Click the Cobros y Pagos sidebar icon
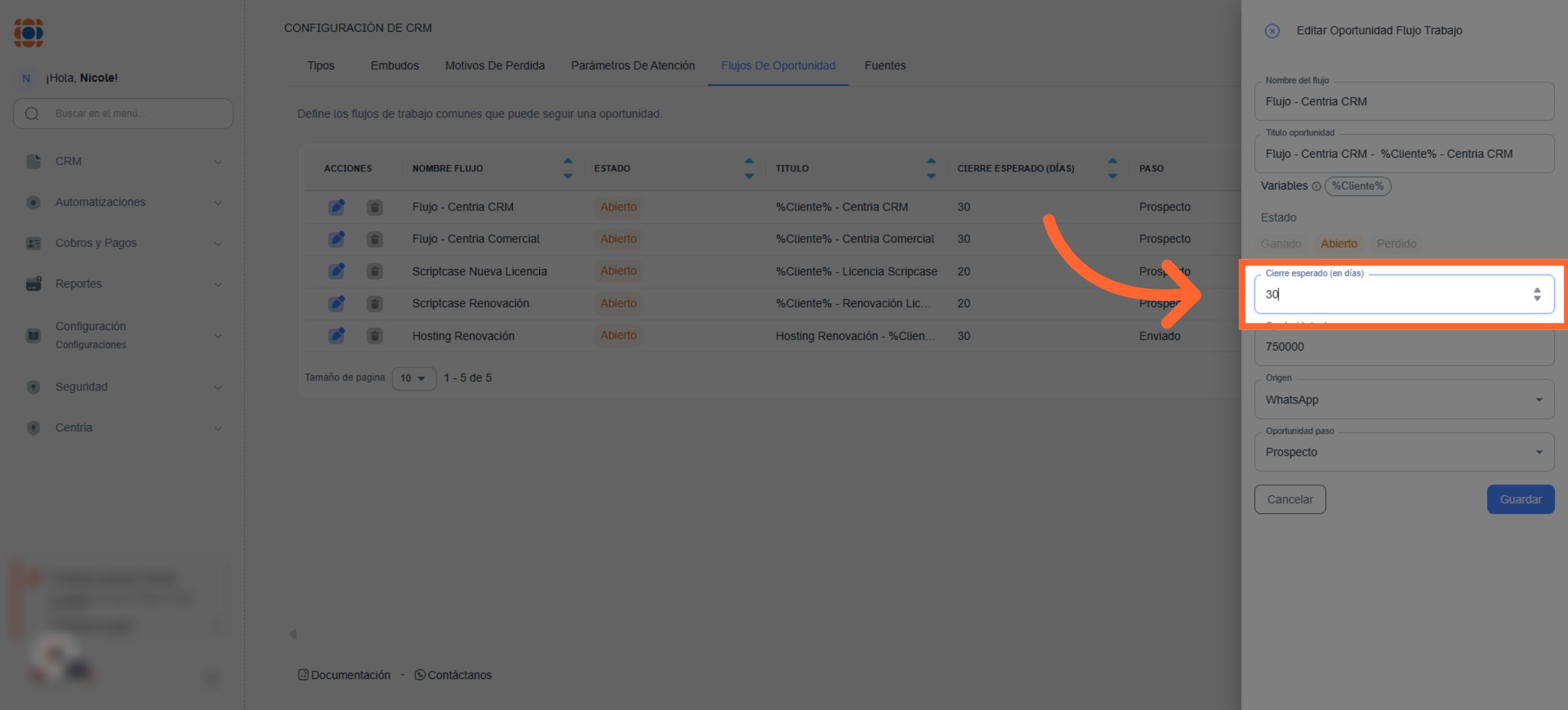 click(x=33, y=243)
